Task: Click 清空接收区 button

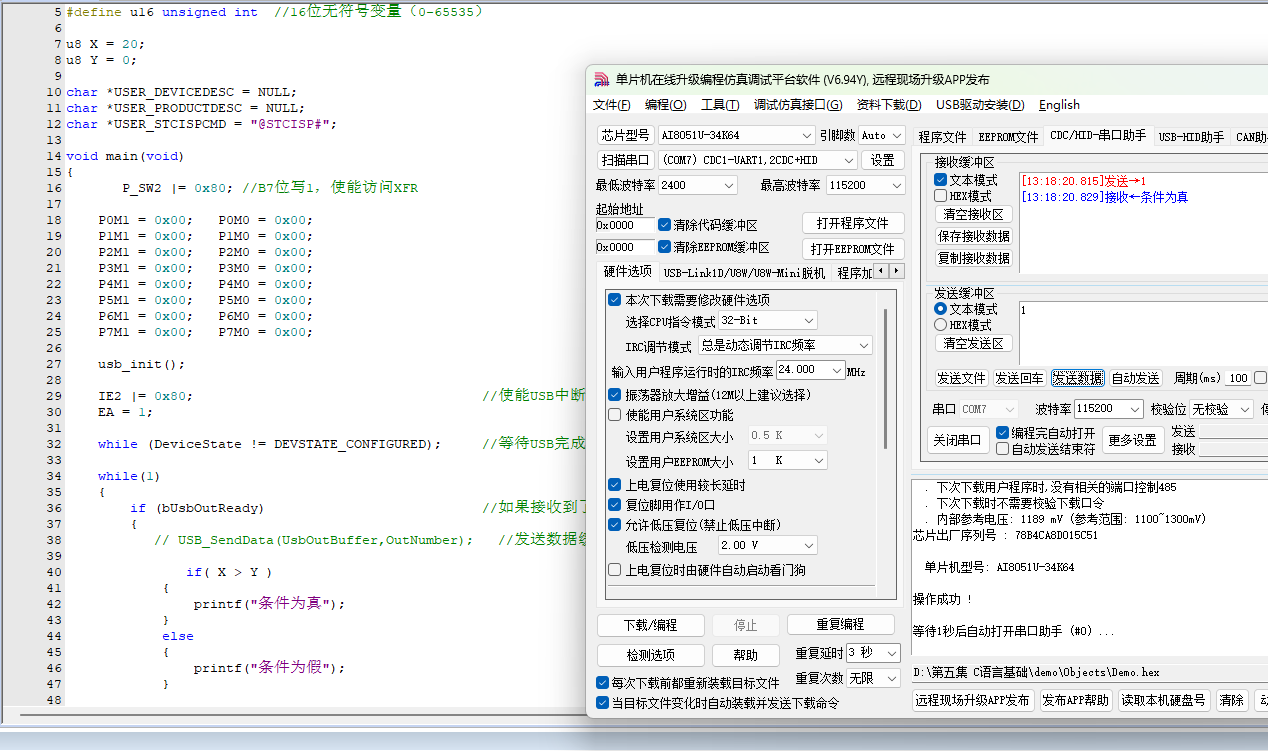Action: coord(973,214)
